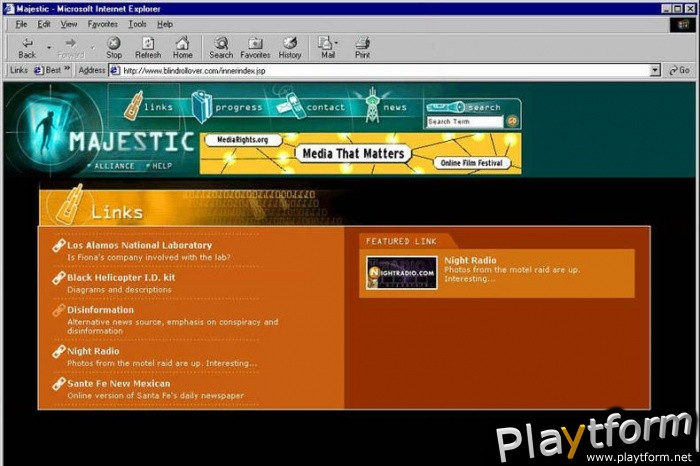This screenshot has width=700, height=466.
Task: Click the Forward toolbar button
Action: [71, 48]
